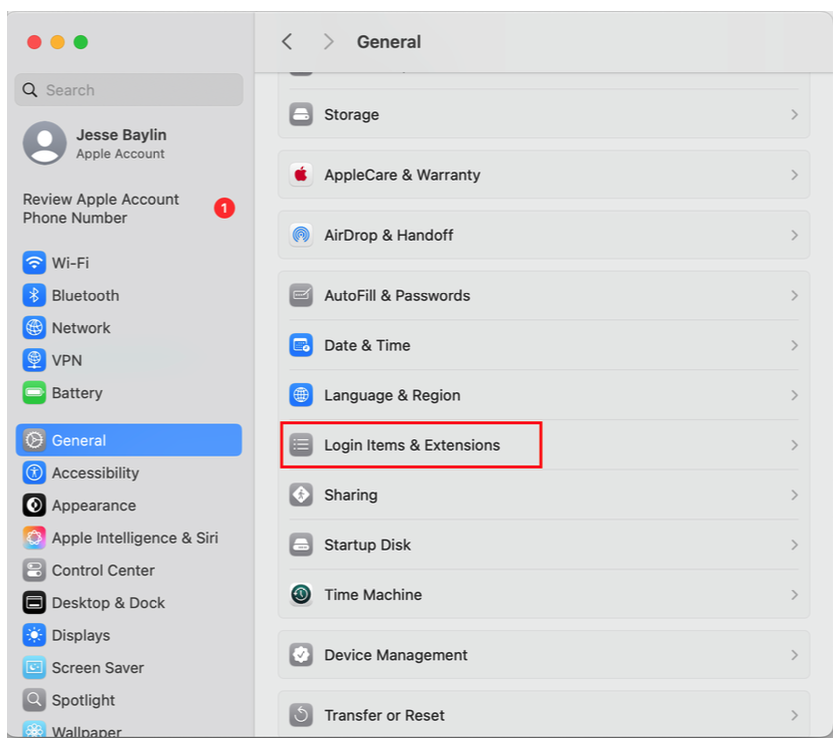
Task: Select Bluetooth label in the sidebar
Action: (x=85, y=295)
